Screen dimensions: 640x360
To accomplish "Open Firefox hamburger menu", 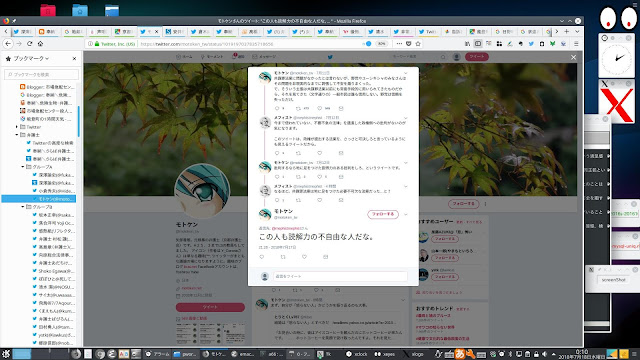I will tap(576, 44).
